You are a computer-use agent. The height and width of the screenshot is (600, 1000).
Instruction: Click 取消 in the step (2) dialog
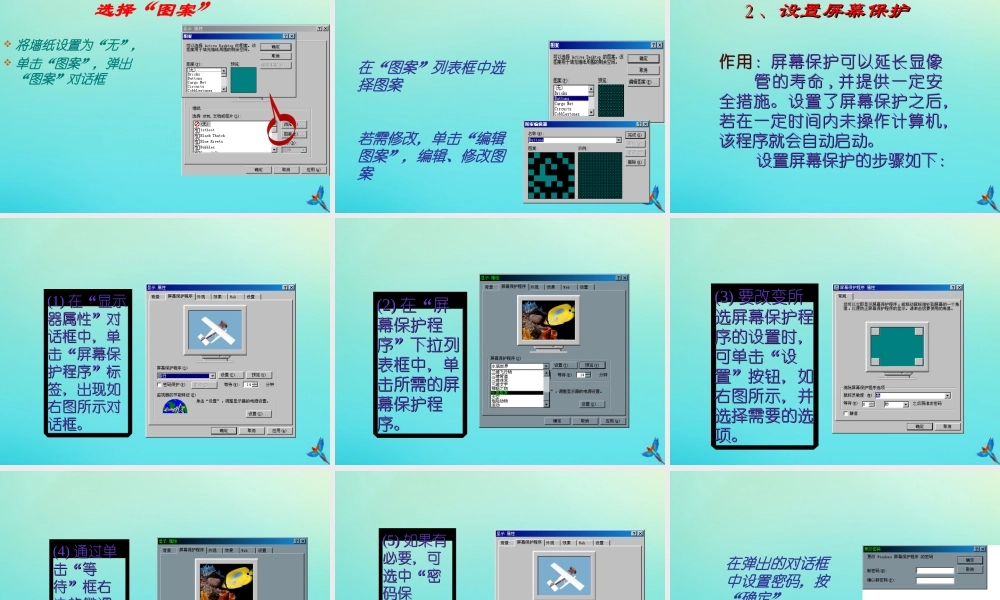[x=585, y=421]
